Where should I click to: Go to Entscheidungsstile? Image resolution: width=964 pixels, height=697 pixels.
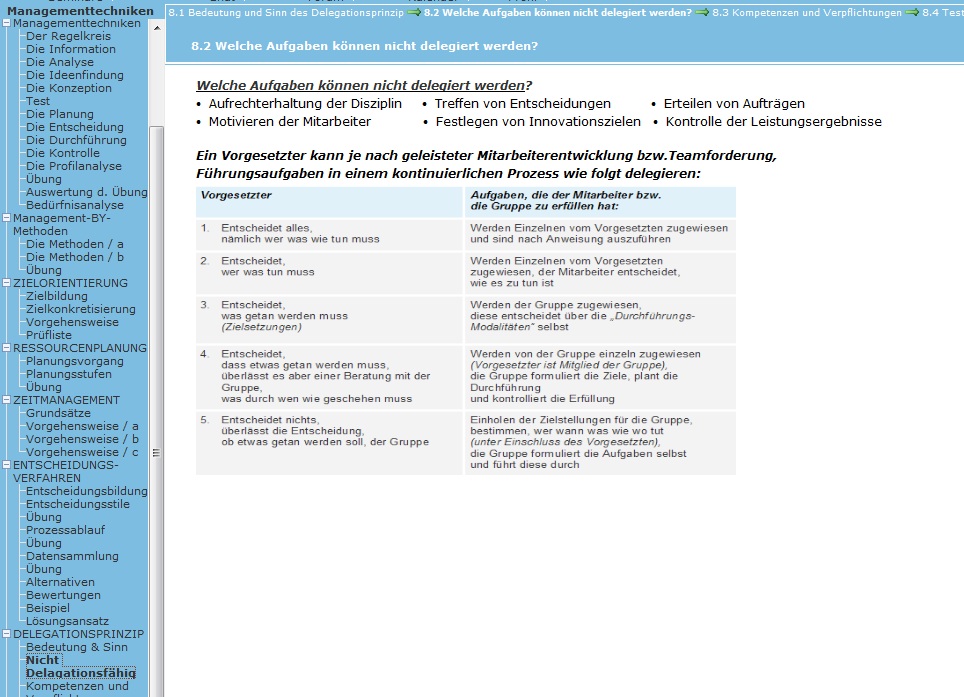(77, 504)
